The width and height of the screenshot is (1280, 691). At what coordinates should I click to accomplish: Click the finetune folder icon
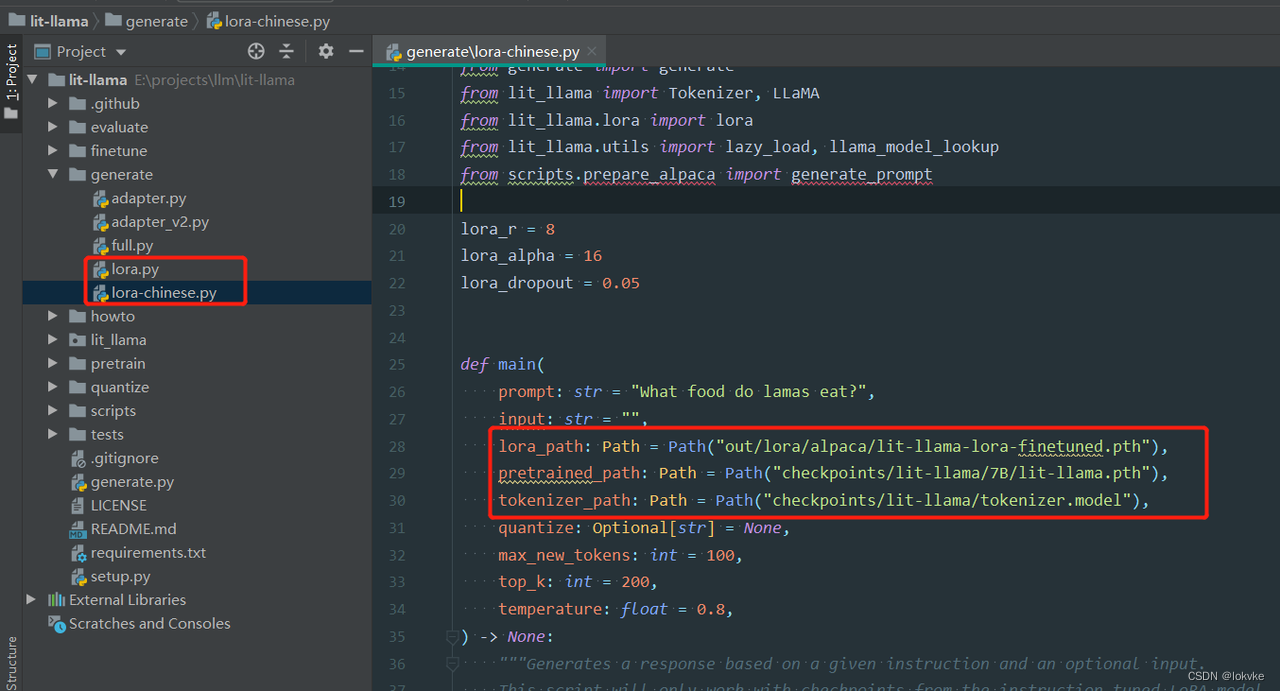77,151
